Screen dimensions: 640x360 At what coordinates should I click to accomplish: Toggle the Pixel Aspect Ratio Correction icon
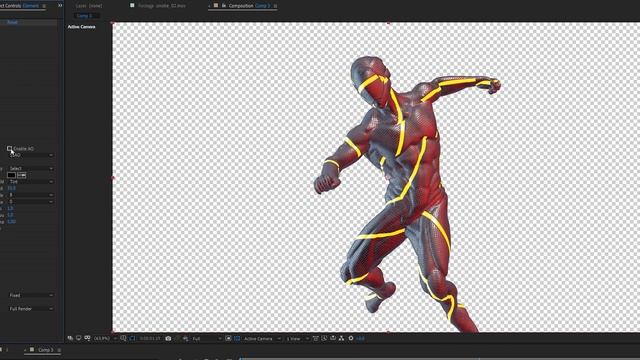click(x=316, y=338)
